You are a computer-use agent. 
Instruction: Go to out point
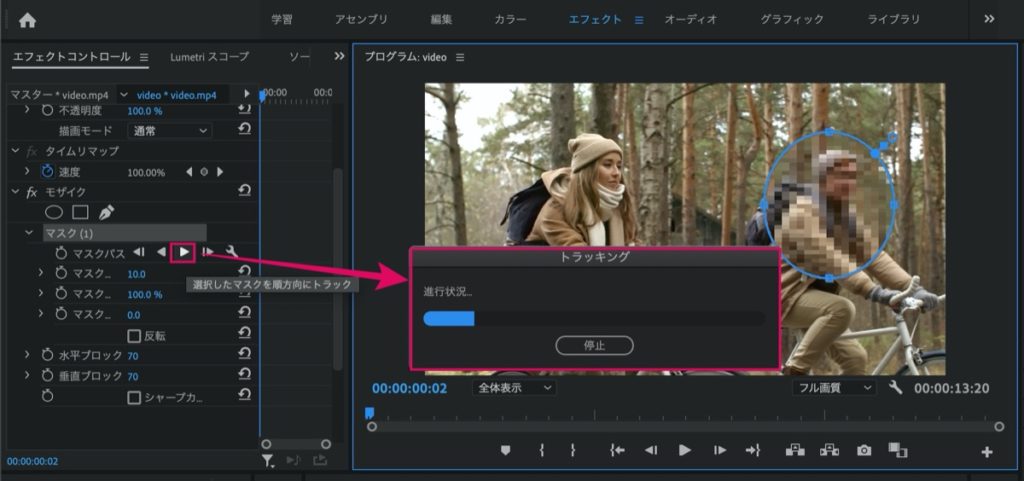tap(753, 450)
